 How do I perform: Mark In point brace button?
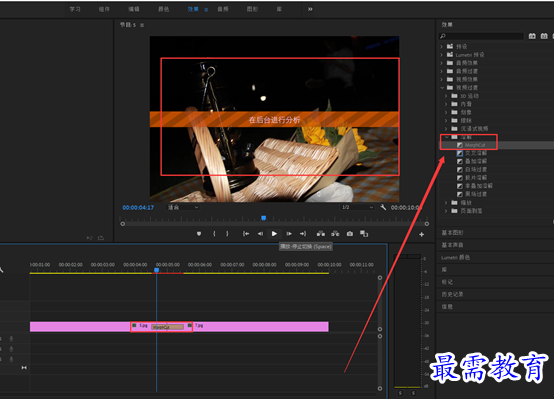point(214,234)
